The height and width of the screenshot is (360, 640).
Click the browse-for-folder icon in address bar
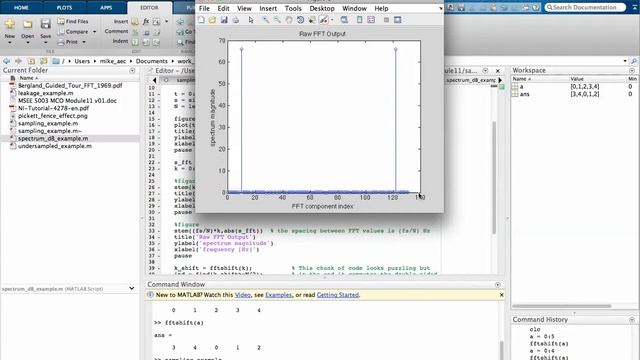(x=44, y=61)
